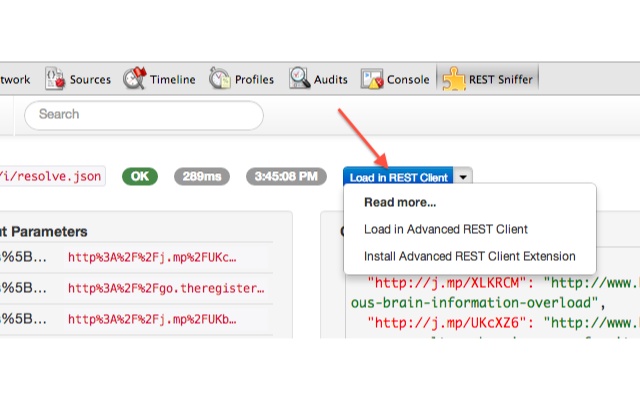The width and height of the screenshot is (640, 400).
Task: Switch to the Console tab label
Action: coord(408,80)
